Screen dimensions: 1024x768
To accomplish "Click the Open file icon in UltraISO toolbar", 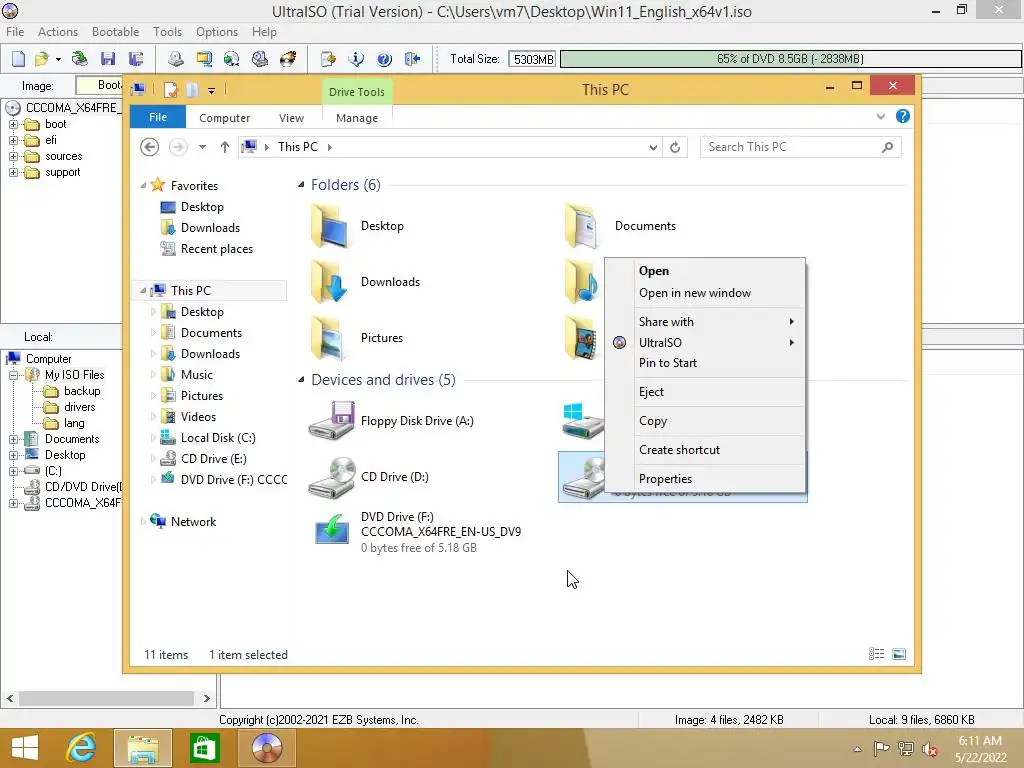I will [x=41, y=59].
